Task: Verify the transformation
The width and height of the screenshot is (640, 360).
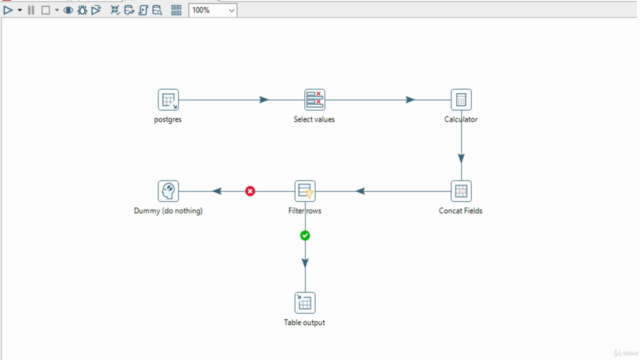Action: tap(115, 10)
